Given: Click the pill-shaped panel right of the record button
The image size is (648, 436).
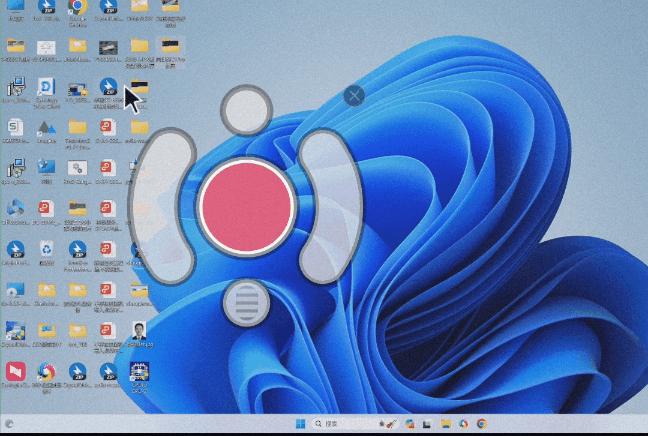Looking at the screenshot, I should tap(331, 206).
